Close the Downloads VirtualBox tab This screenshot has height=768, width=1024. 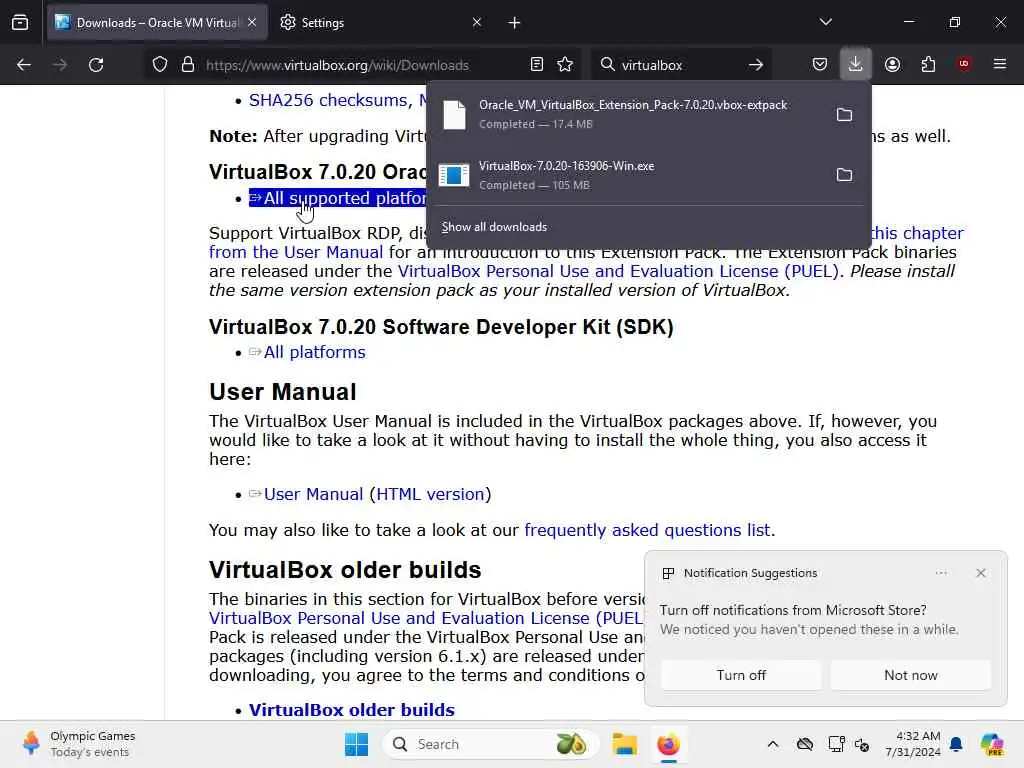click(x=252, y=22)
